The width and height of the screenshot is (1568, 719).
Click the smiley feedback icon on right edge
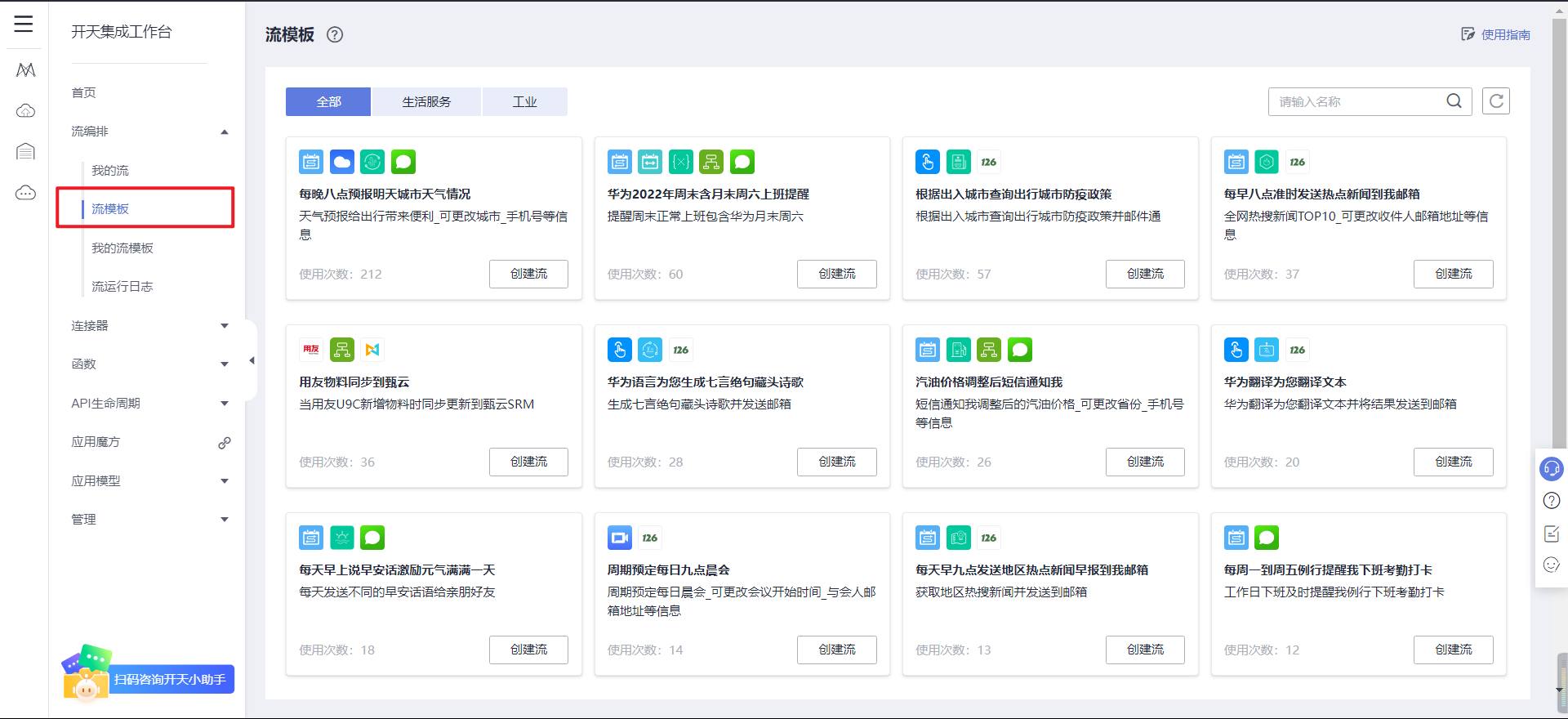(1551, 565)
